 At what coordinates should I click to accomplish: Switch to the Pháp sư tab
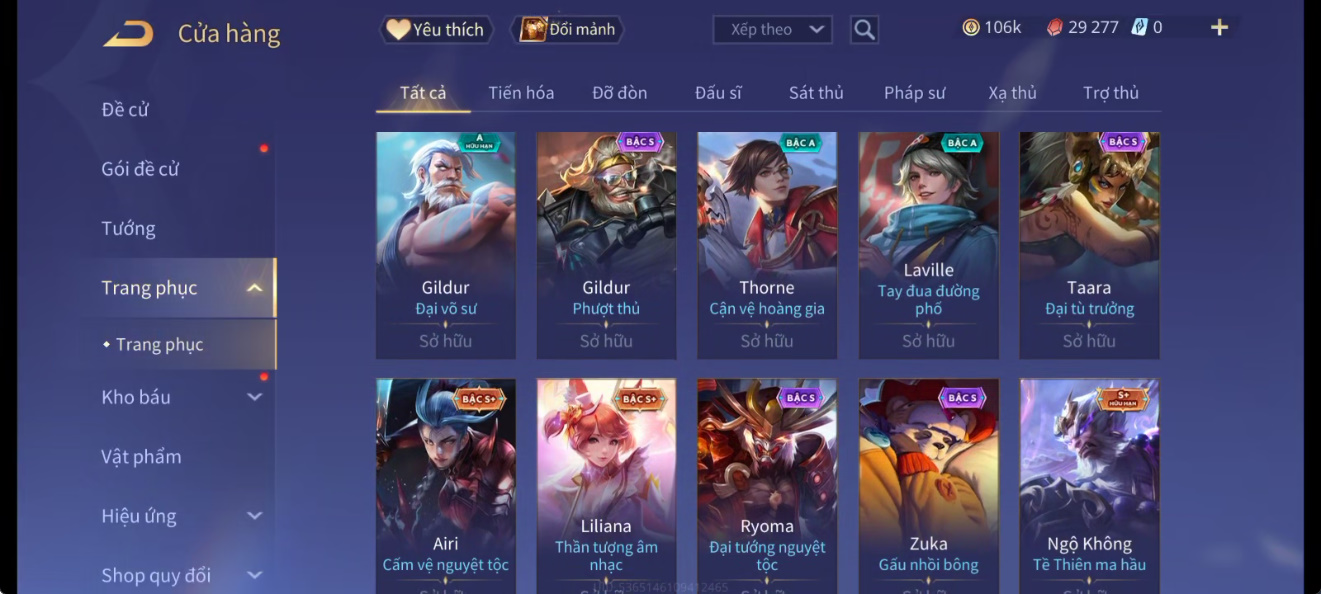pos(914,93)
